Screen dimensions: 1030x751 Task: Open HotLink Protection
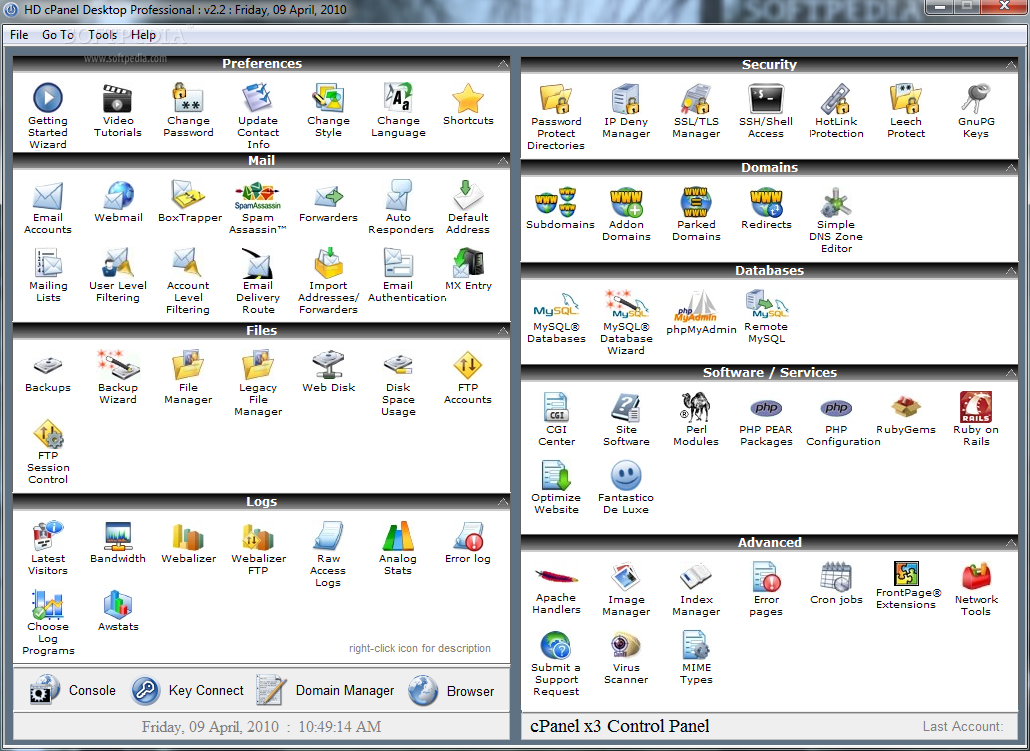point(836,99)
